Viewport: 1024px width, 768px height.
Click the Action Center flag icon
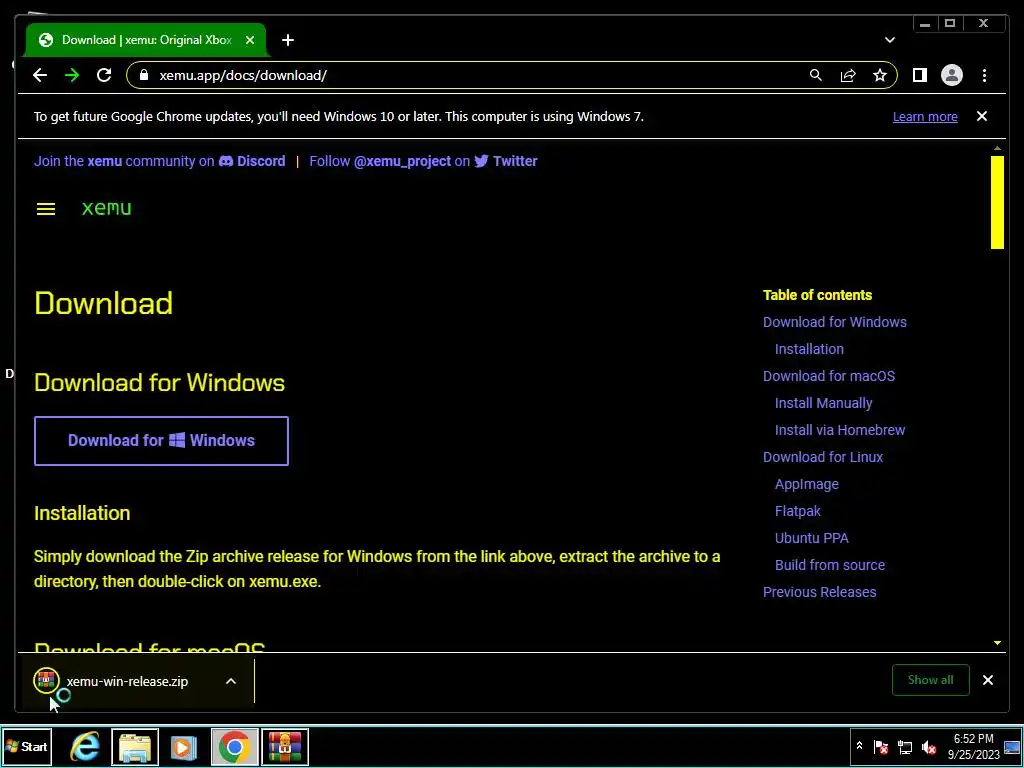pyautogui.click(x=881, y=746)
